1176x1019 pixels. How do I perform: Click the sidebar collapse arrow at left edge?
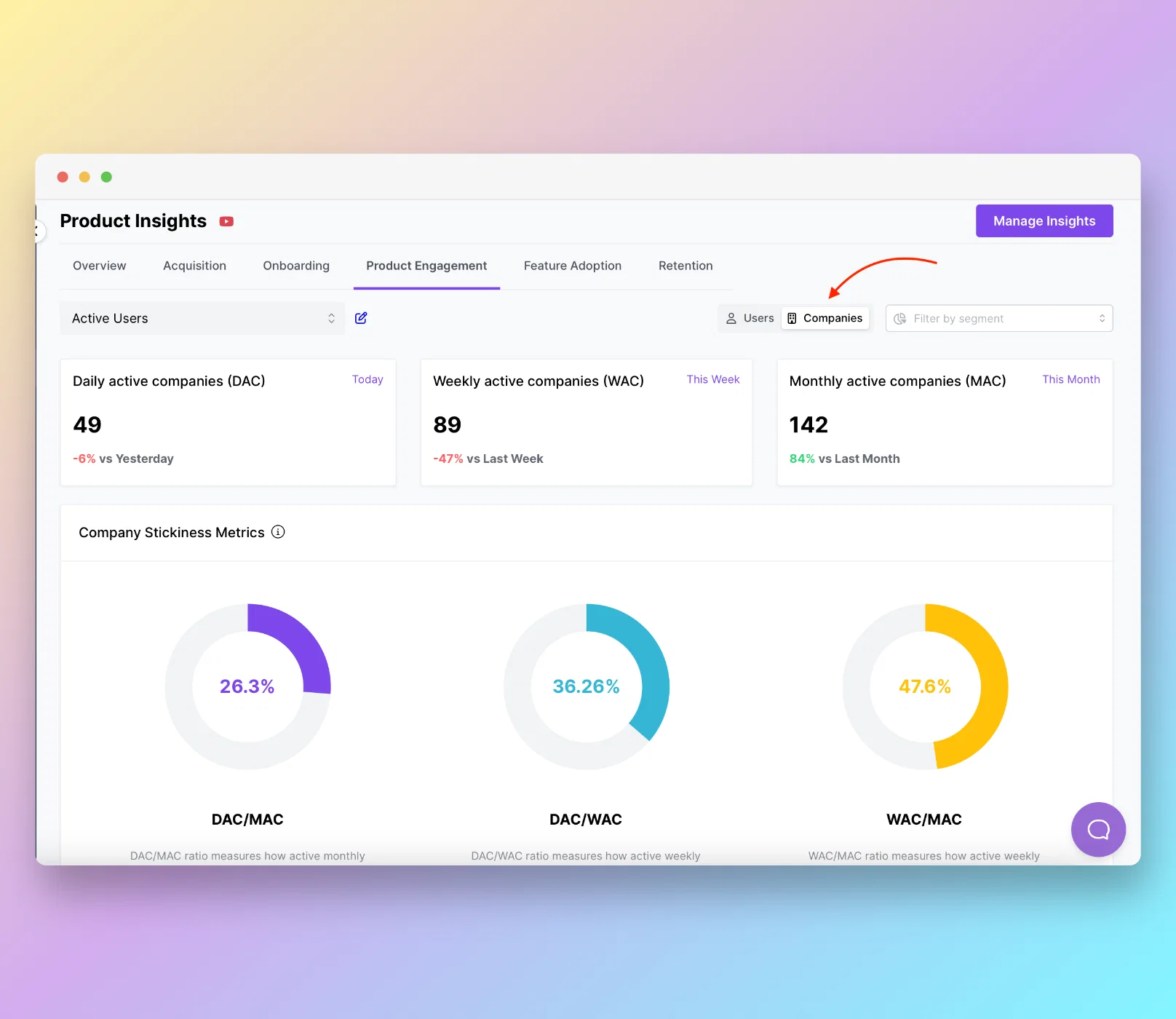tap(37, 231)
